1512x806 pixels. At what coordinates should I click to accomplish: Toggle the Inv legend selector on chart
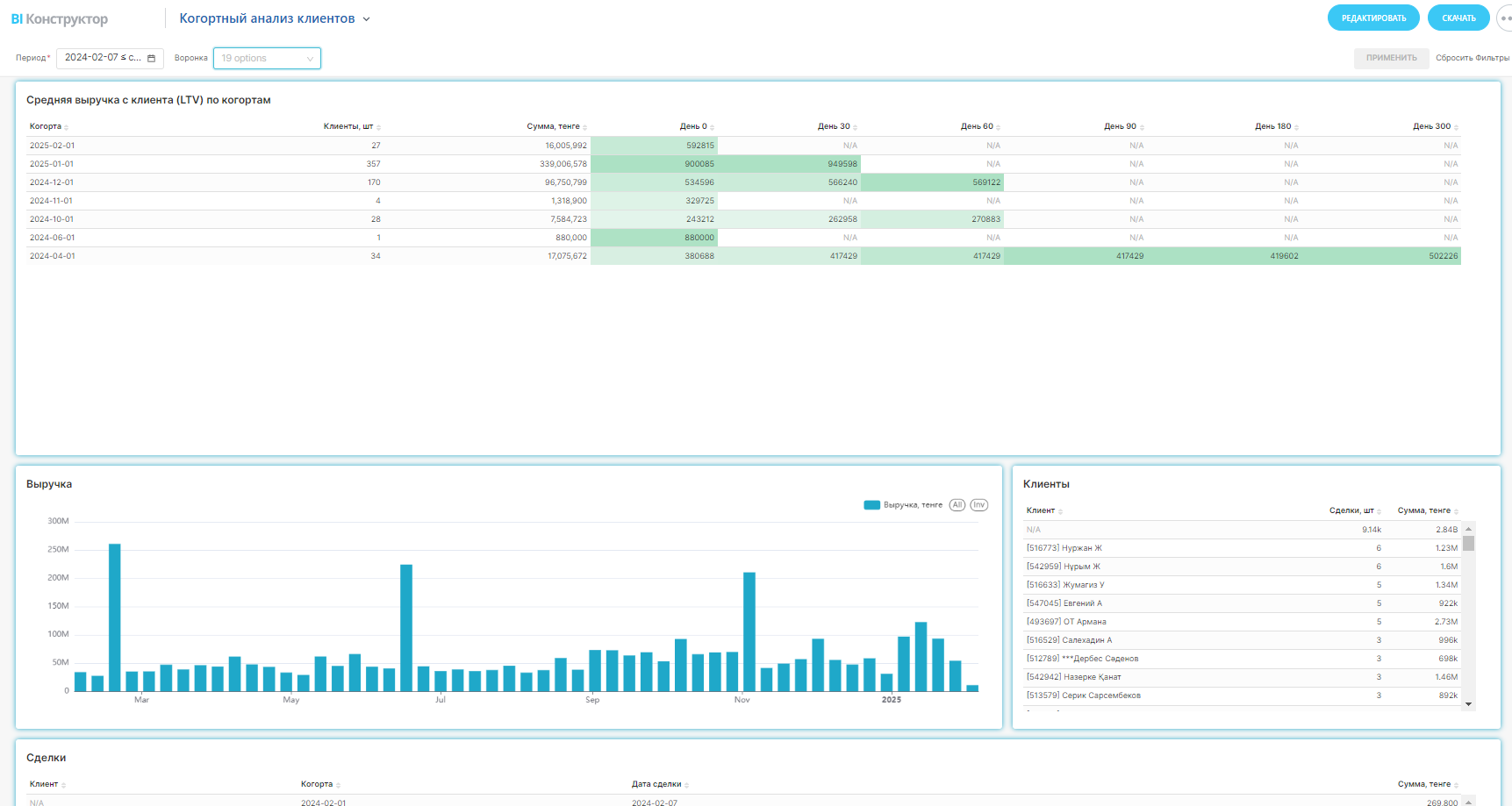979,505
